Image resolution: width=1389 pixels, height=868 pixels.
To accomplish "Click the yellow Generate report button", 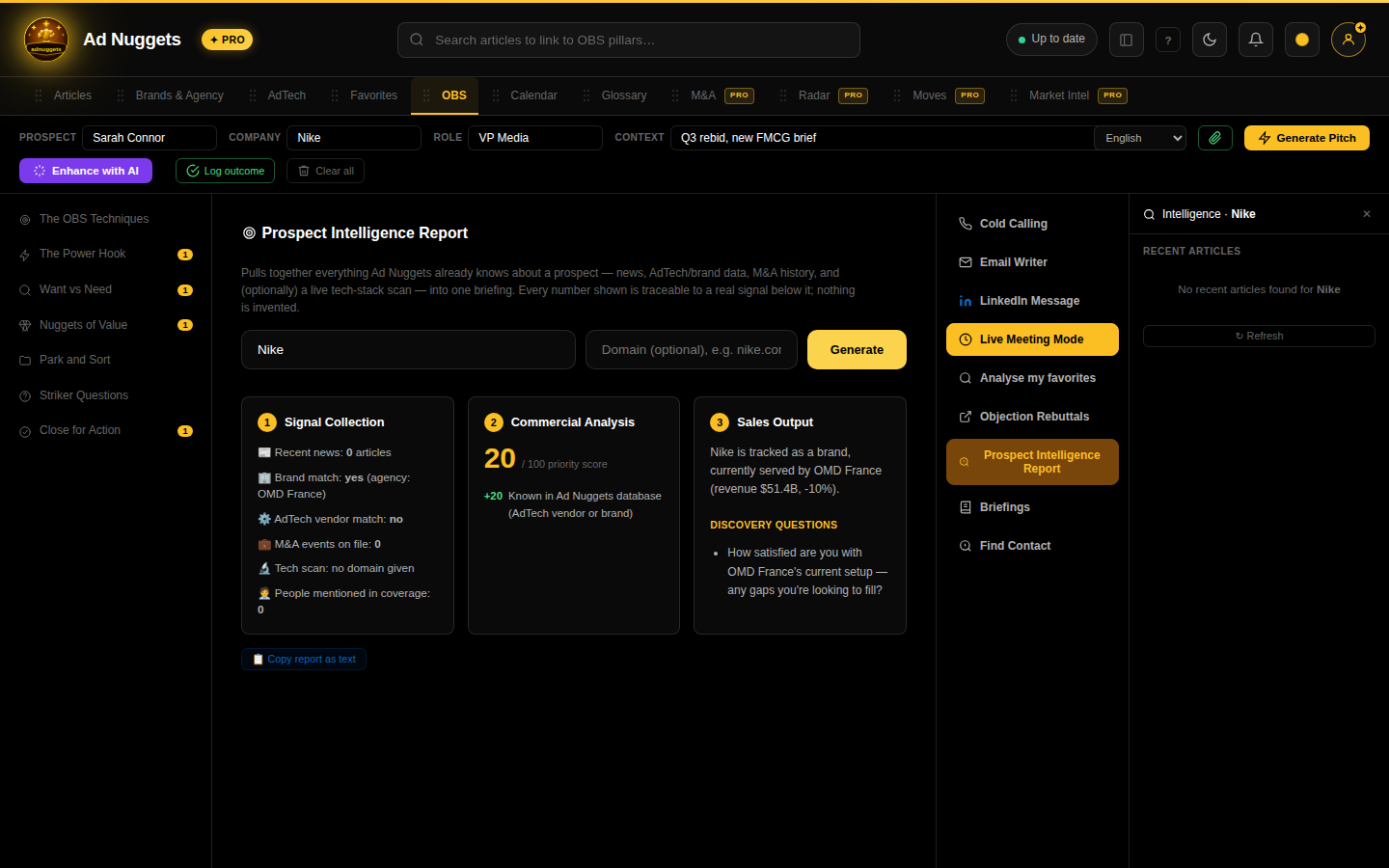I will [x=857, y=349].
